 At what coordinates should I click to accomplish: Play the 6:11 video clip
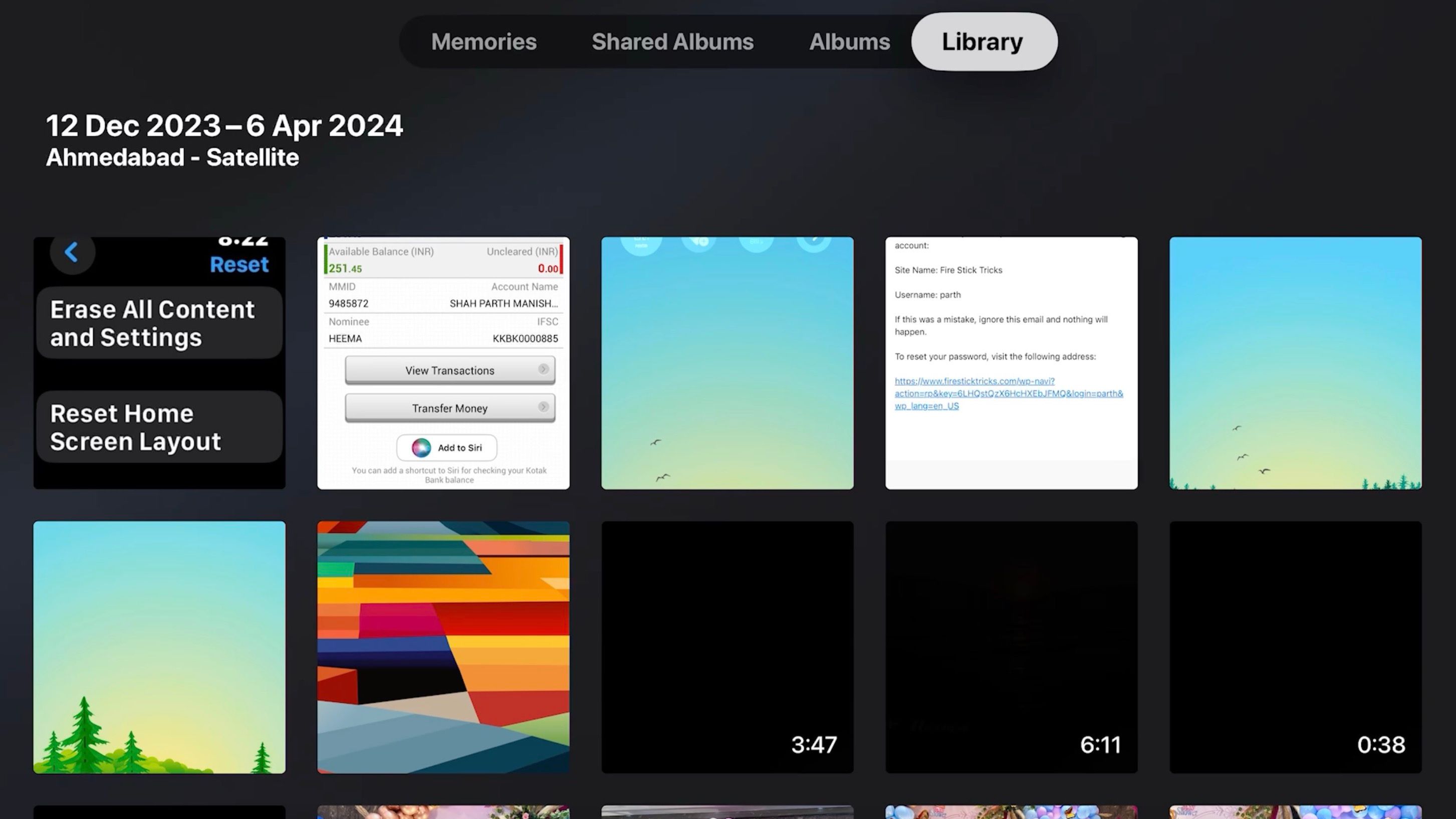click(1011, 647)
